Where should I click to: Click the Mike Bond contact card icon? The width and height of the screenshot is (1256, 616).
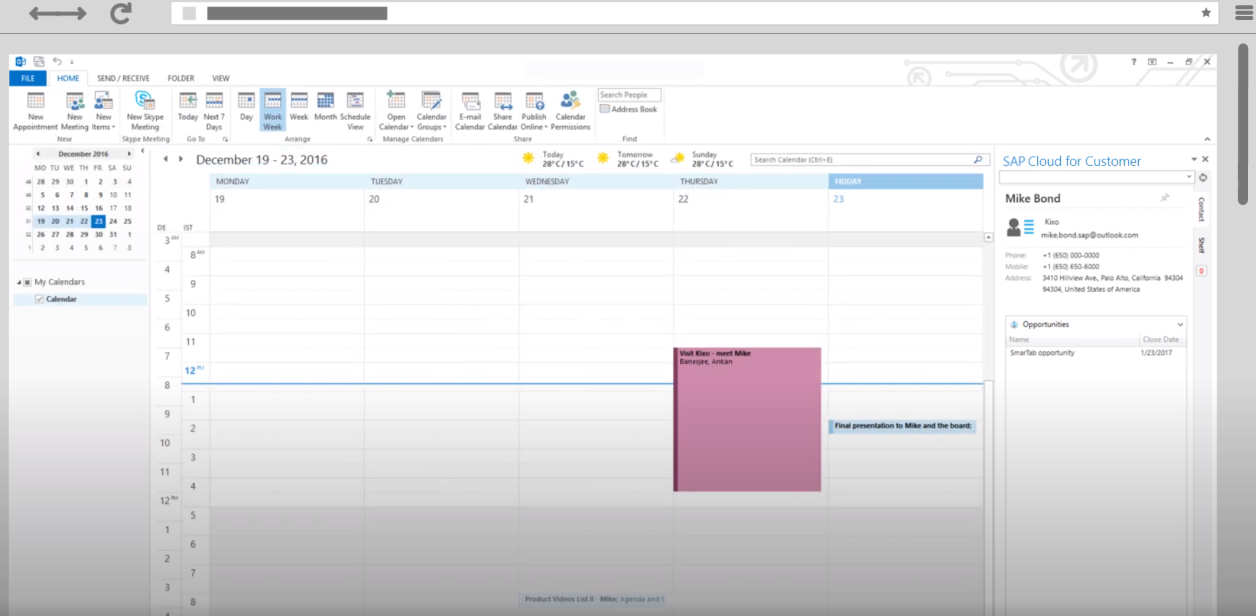coord(1021,228)
